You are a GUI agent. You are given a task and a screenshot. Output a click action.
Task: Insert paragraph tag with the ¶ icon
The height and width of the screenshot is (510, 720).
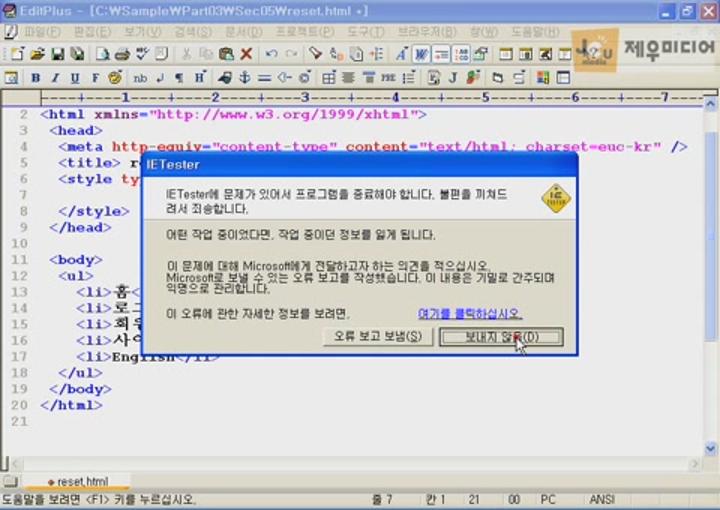click(x=179, y=78)
